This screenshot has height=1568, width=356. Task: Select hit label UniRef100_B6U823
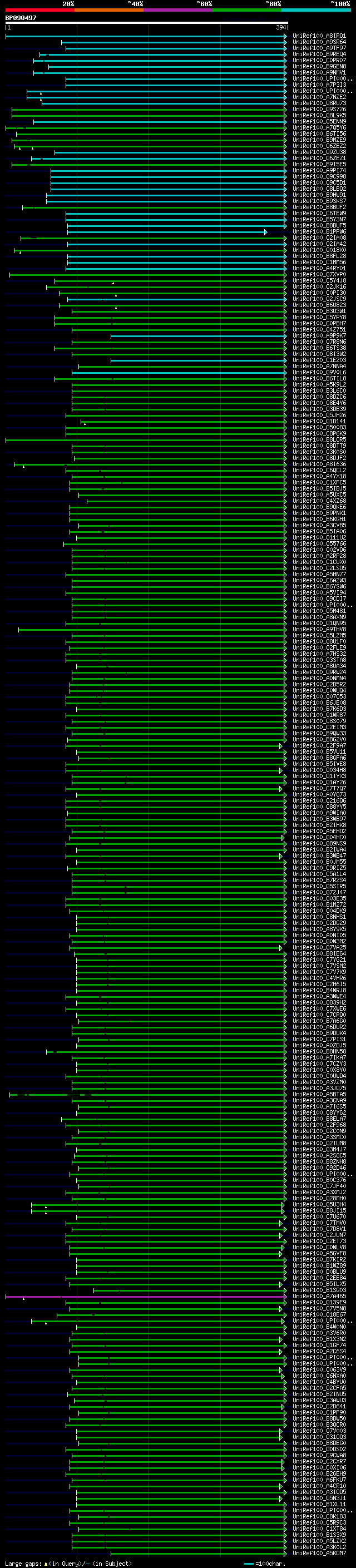(x=319, y=305)
